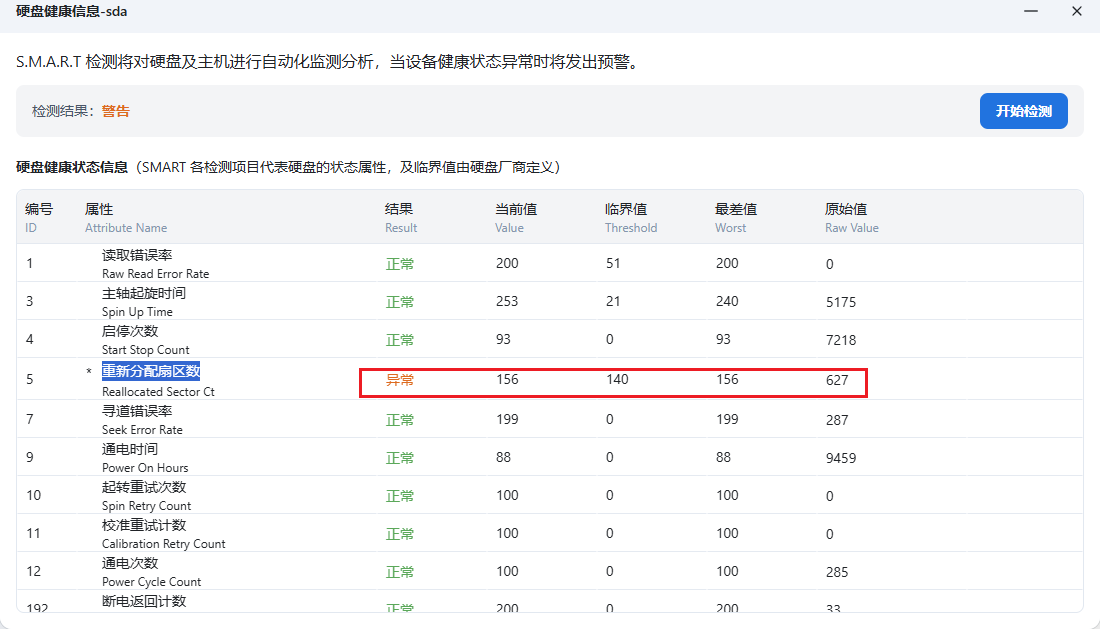Close the 硬盘健康信息-sda window
The height and width of the screenshot is (629, 1100).
pyautogui.click(x=1076, y=12)
